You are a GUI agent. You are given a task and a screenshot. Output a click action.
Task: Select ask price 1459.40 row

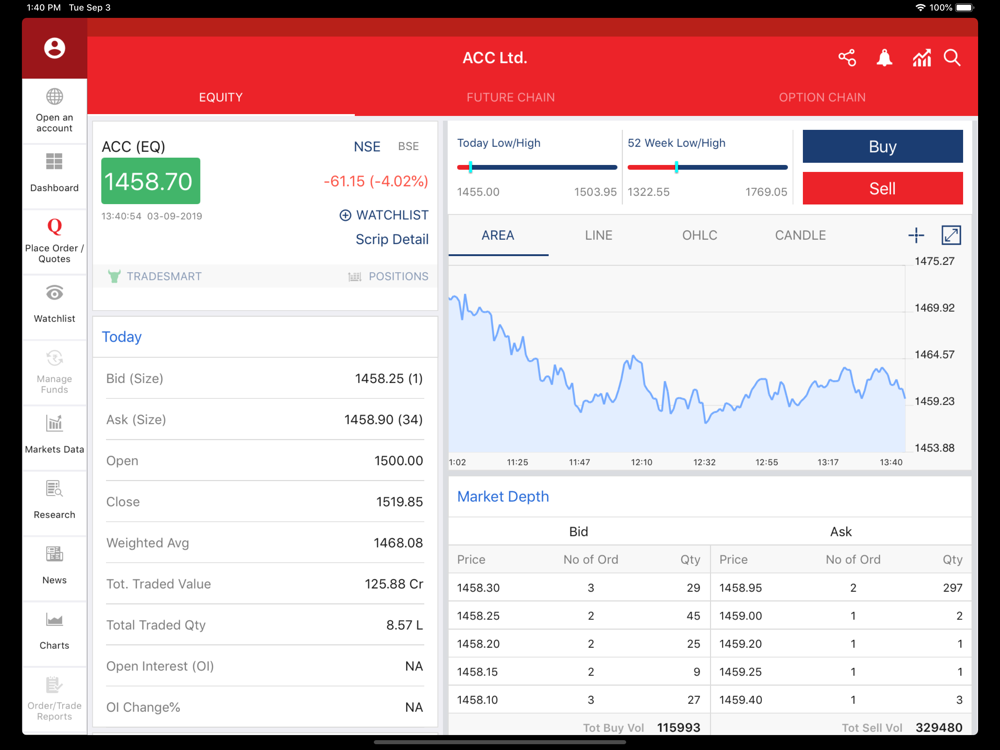(841, 700)
